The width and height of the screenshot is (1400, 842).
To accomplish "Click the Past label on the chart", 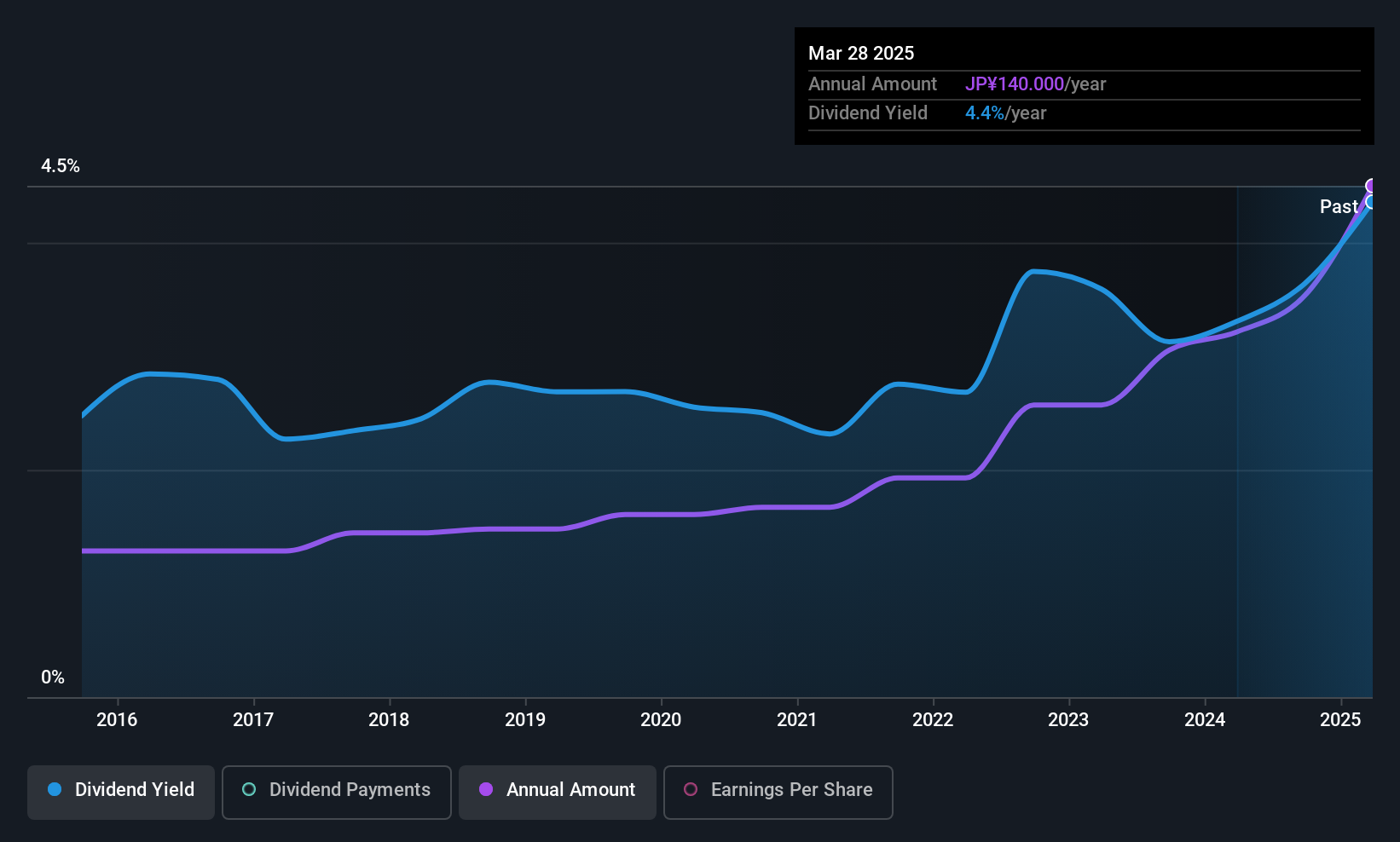I will [1339, 206].
